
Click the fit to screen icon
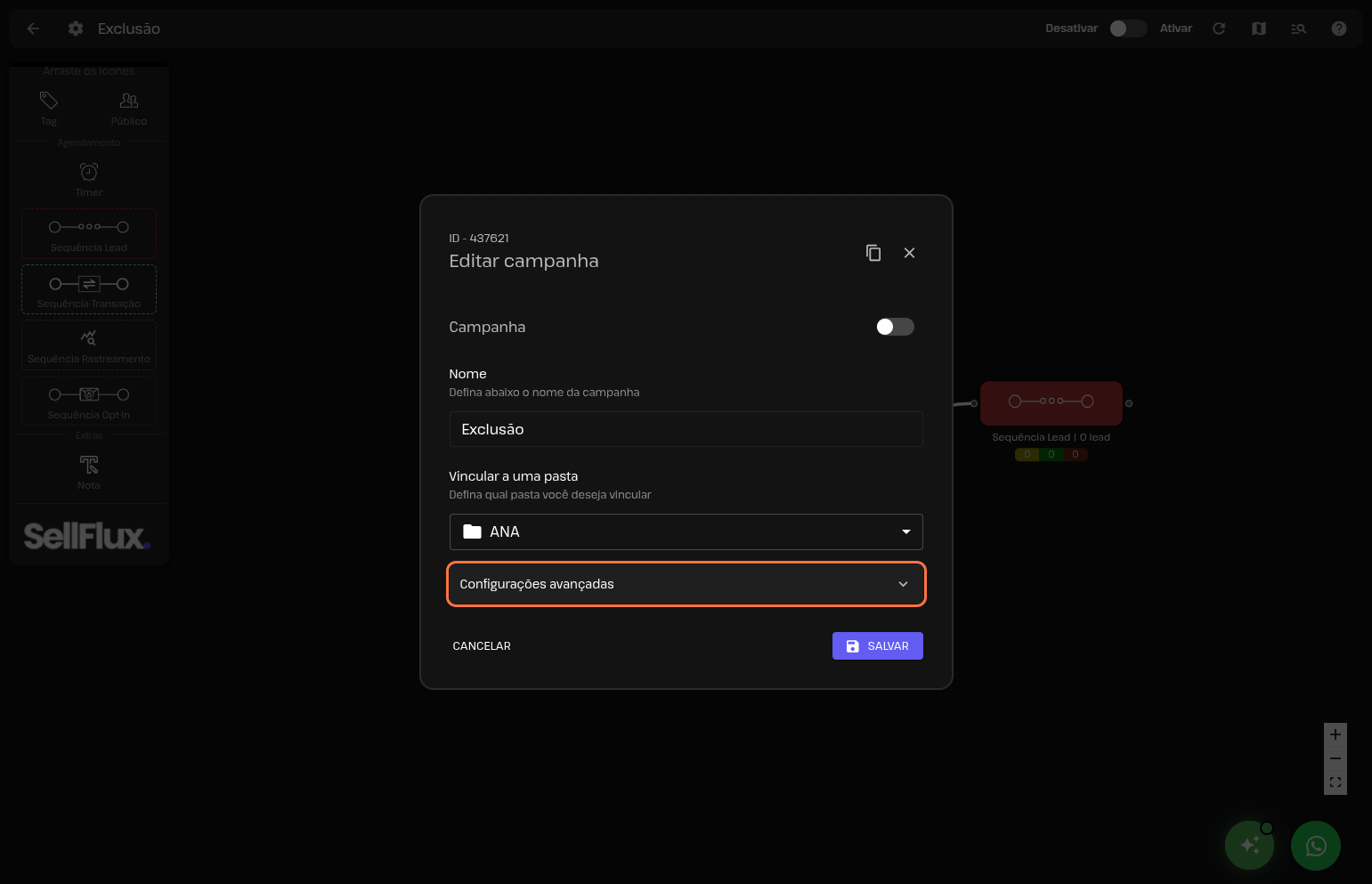1335,783
